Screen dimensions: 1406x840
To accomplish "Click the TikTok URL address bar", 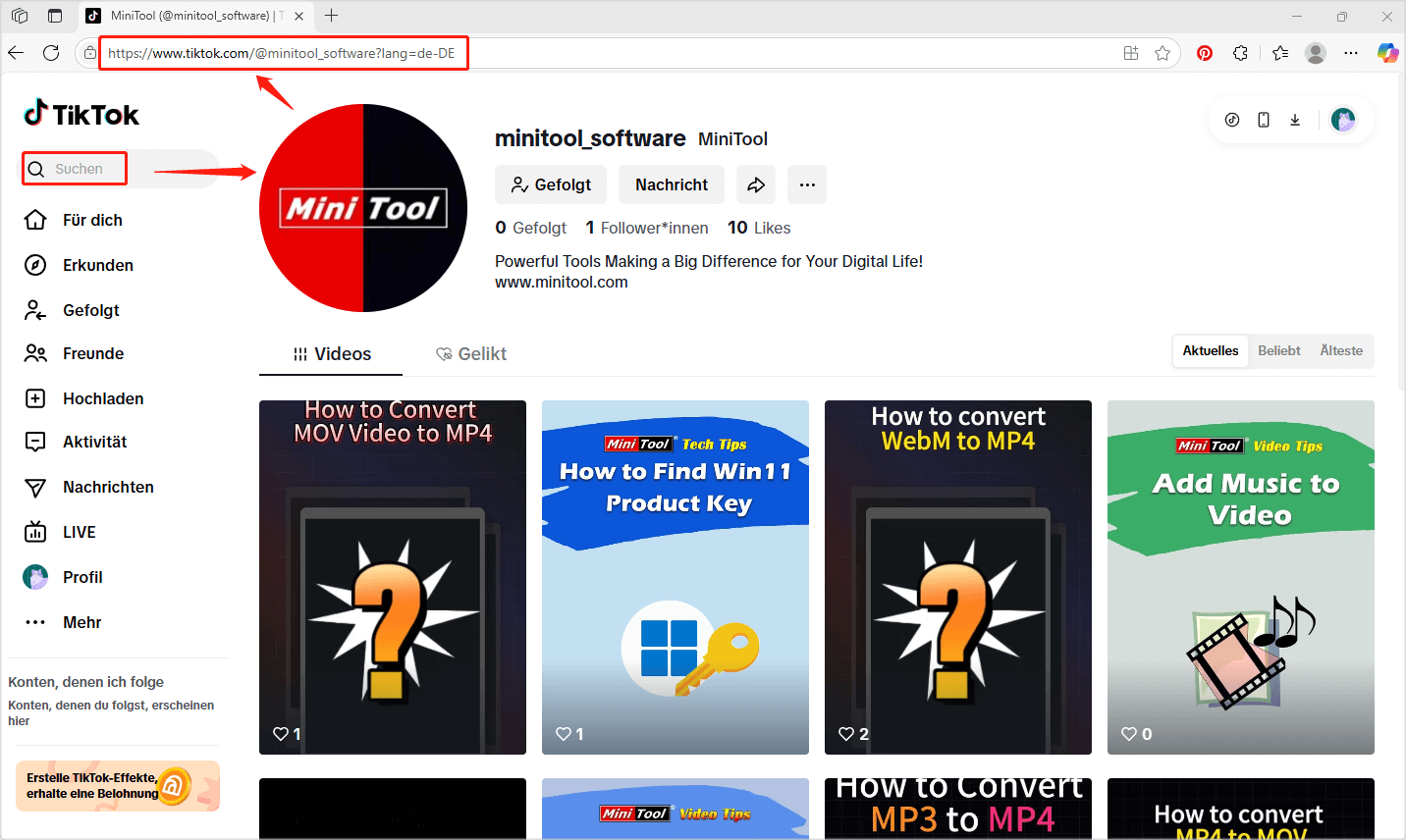I will click(x=282, y=53).
